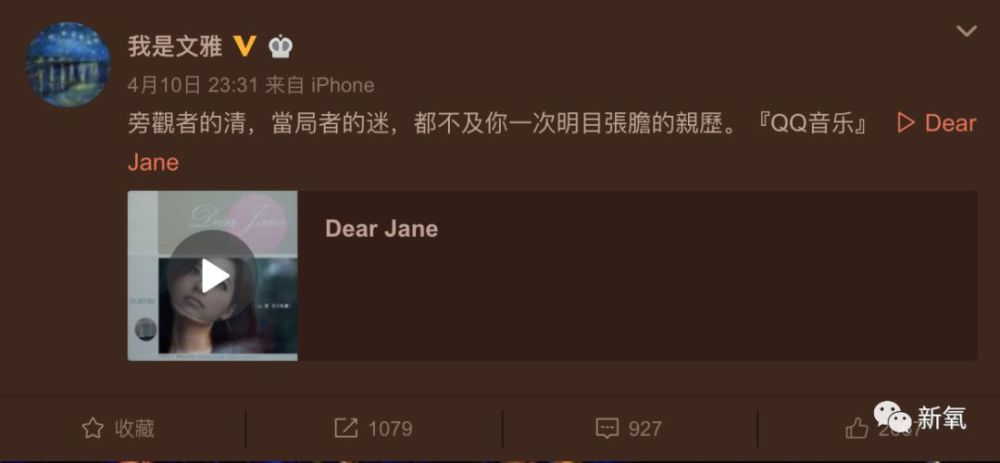Click the Dear Jane music card title
This screenshot has height=463, width=1000.
381,229
